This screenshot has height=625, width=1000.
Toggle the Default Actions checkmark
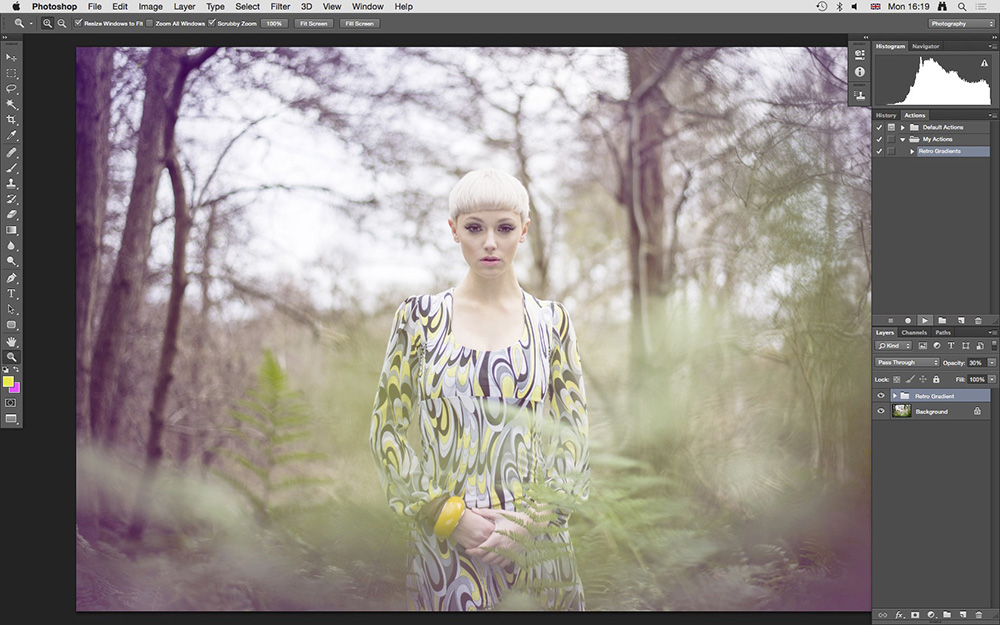(879, 127)
